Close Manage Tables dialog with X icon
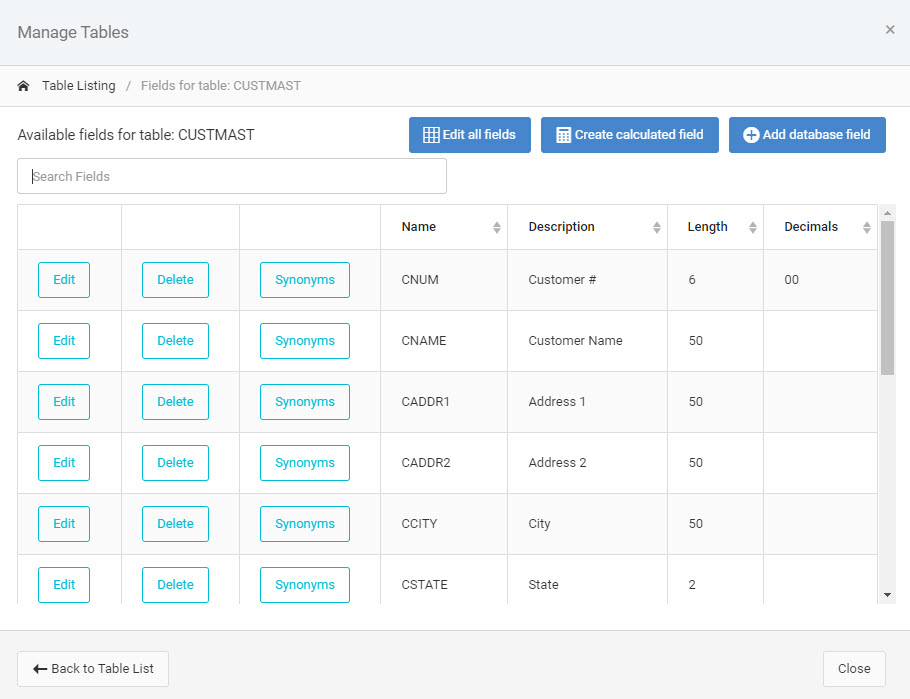 890,30
